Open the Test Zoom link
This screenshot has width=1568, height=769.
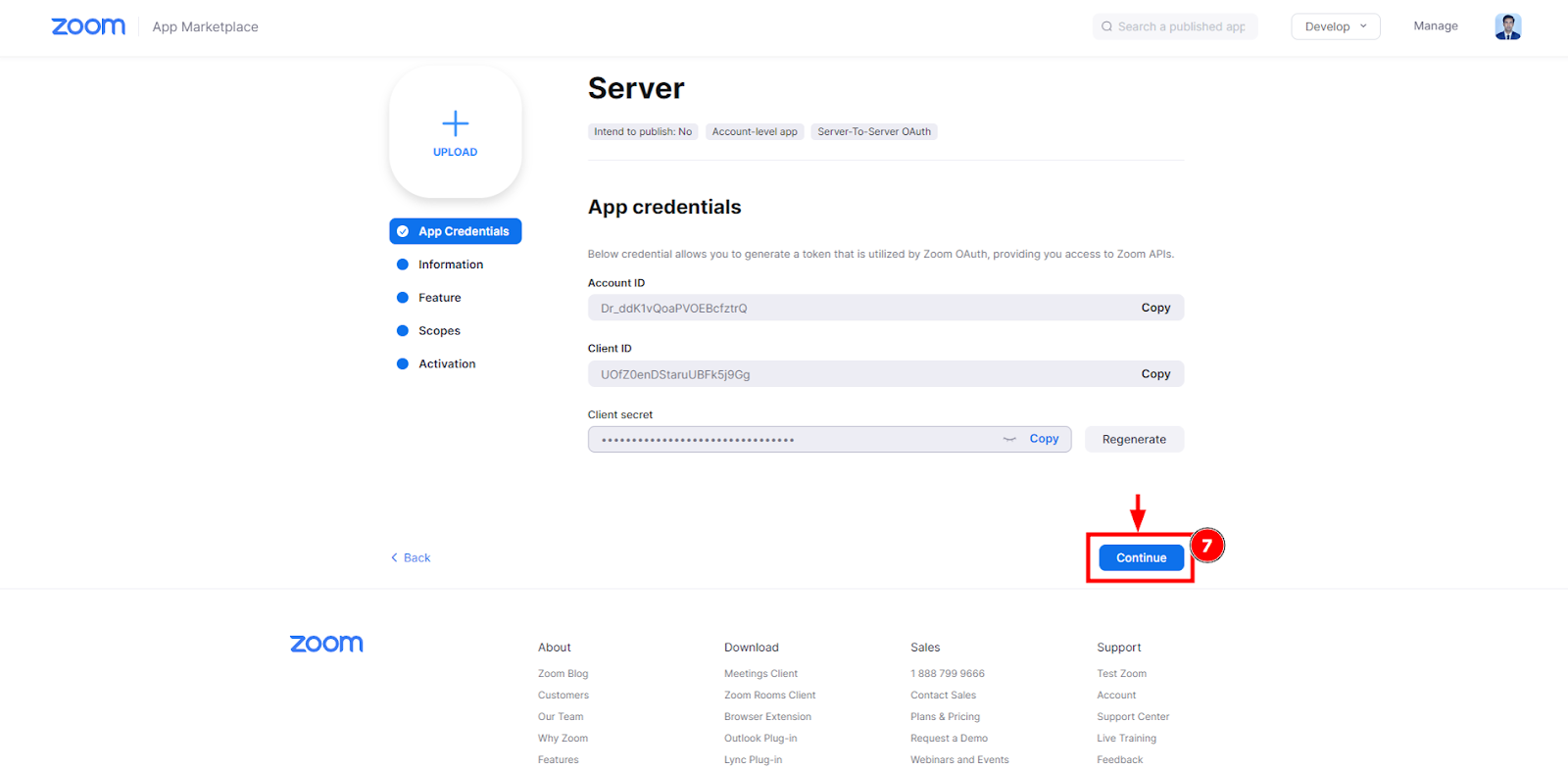1121,674
